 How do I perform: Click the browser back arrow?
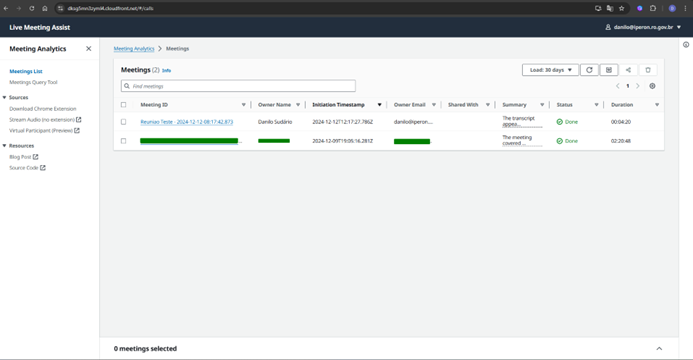pyautogui.click(x=6, y=8)
